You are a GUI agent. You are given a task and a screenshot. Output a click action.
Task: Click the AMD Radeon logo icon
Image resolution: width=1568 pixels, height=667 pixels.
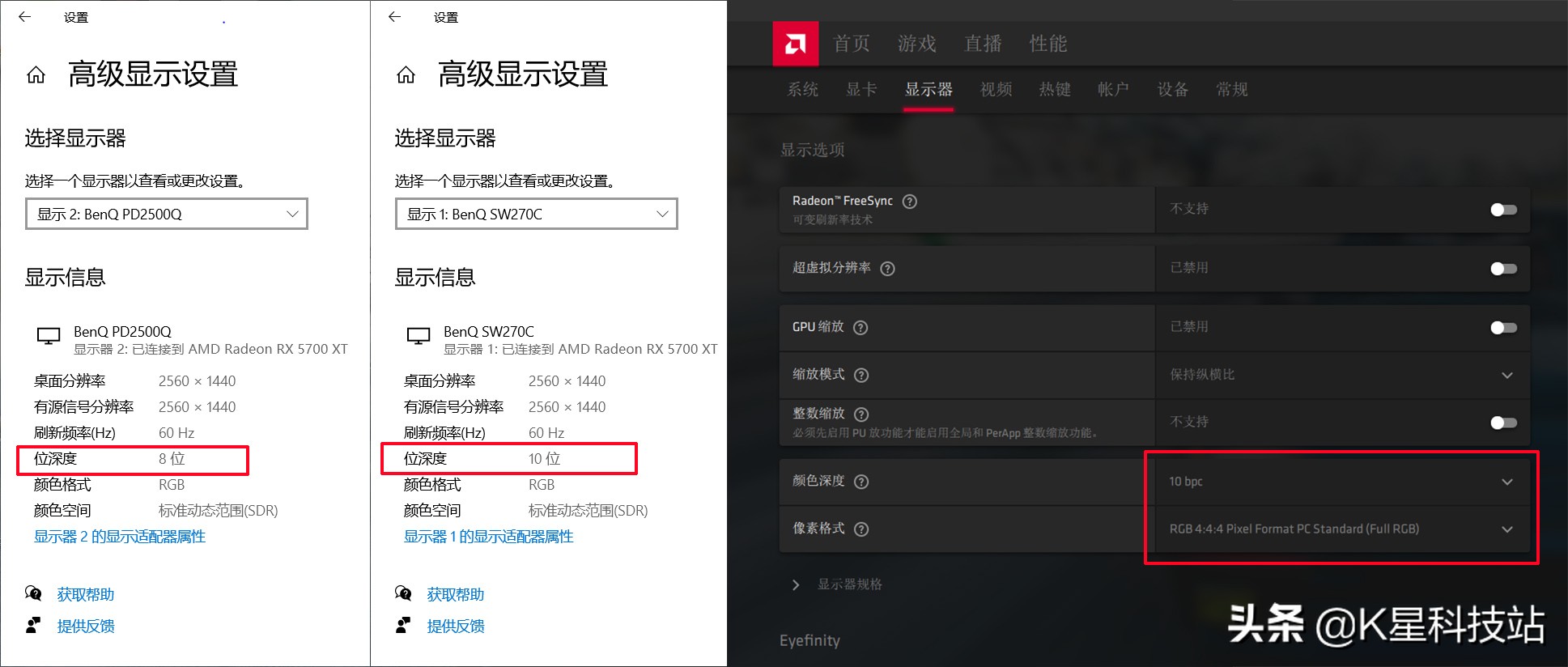pyautogui.click(x=796, y=44)
